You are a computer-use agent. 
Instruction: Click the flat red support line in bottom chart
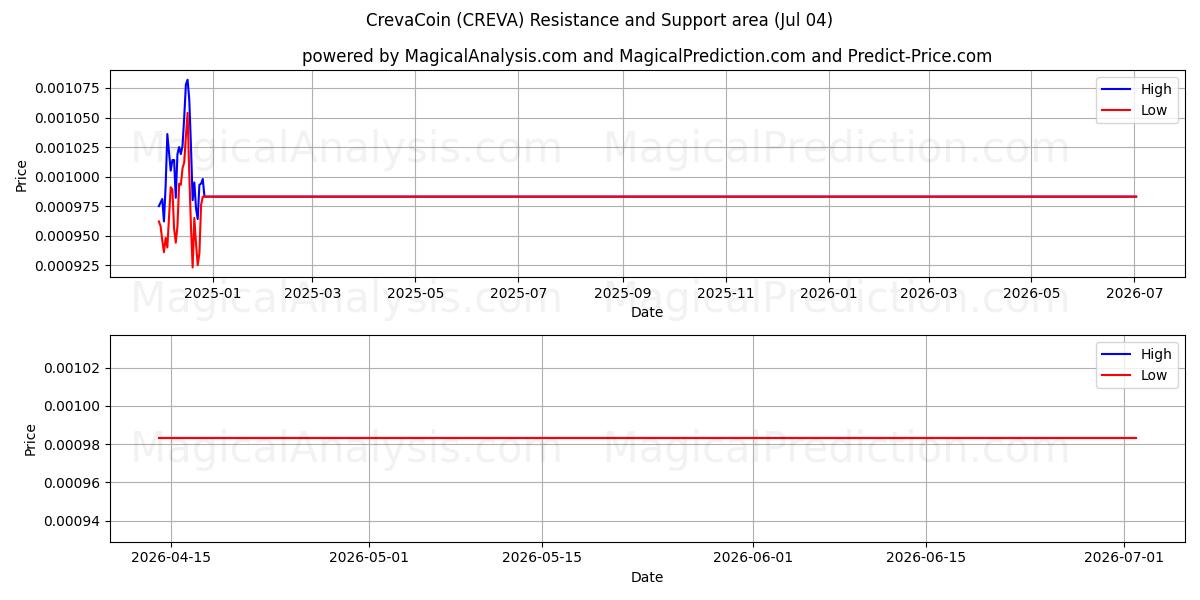coord(647,438)
